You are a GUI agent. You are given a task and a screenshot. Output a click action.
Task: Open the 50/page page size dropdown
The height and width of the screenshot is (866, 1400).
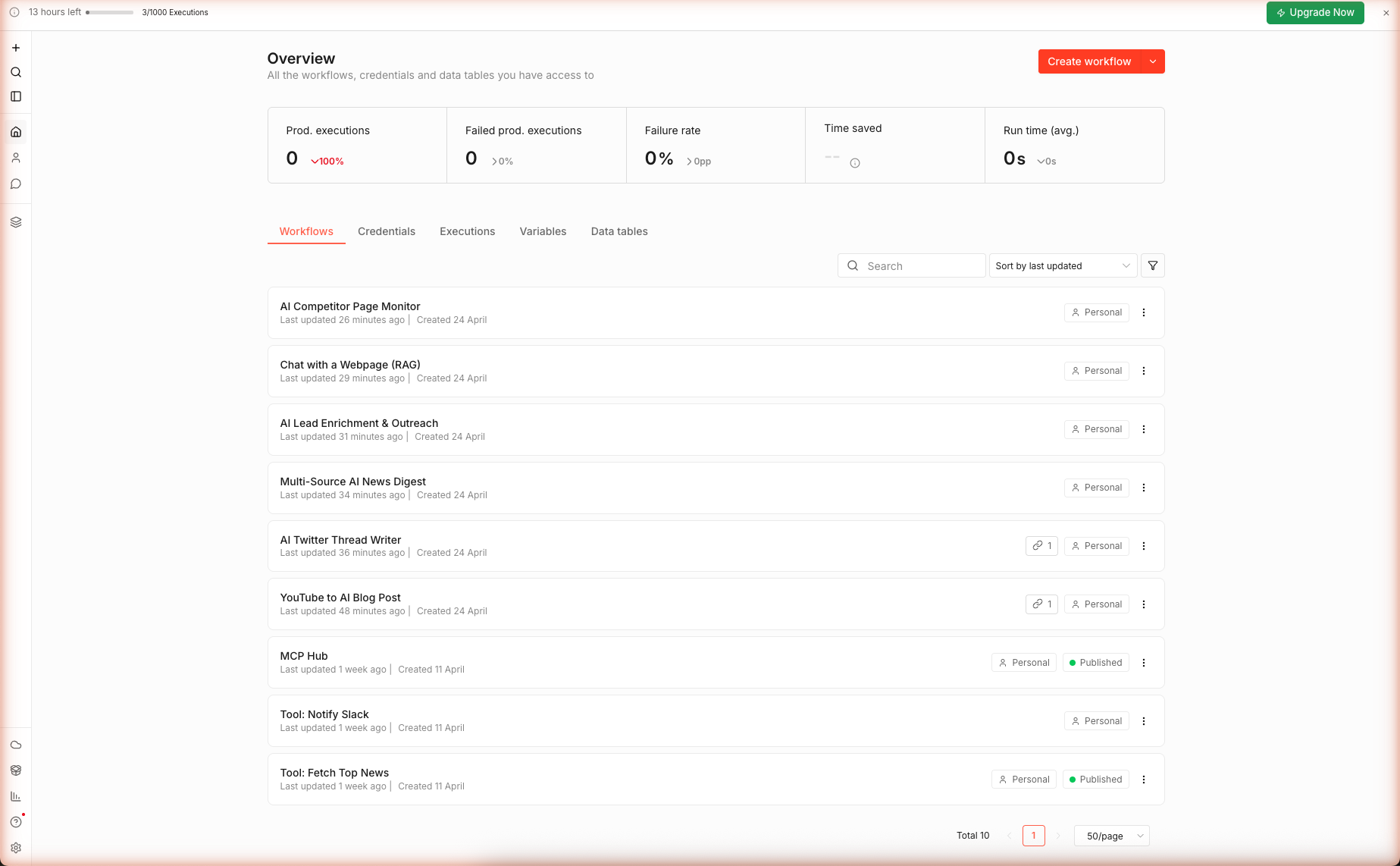tap(1111, 836)
